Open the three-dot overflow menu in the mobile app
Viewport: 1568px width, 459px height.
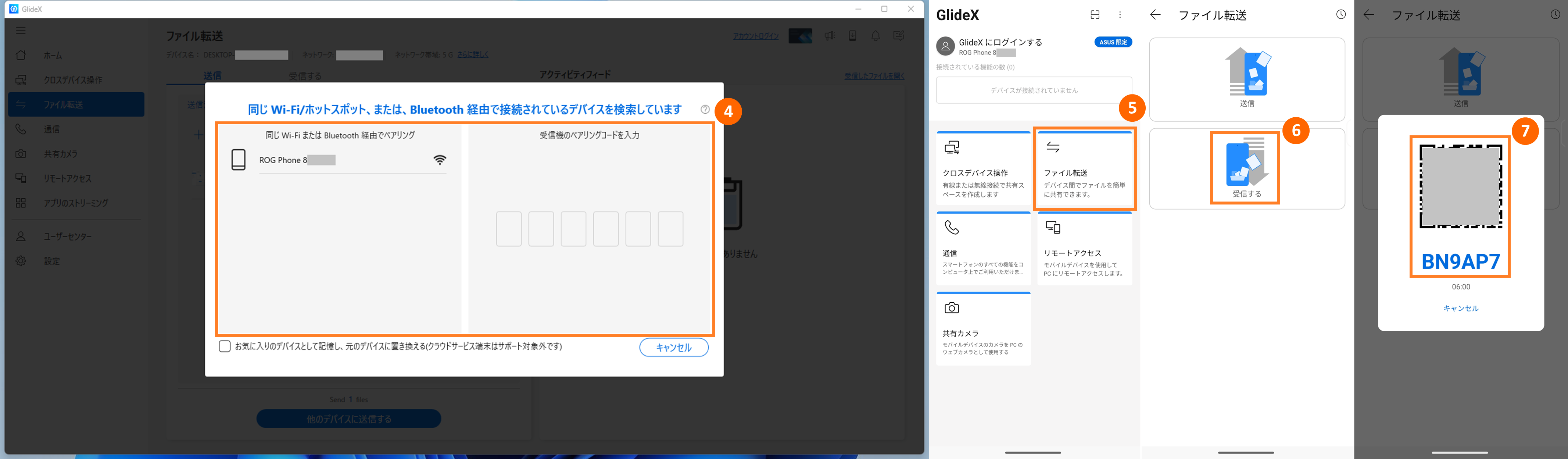click(x=1120, y=15)
